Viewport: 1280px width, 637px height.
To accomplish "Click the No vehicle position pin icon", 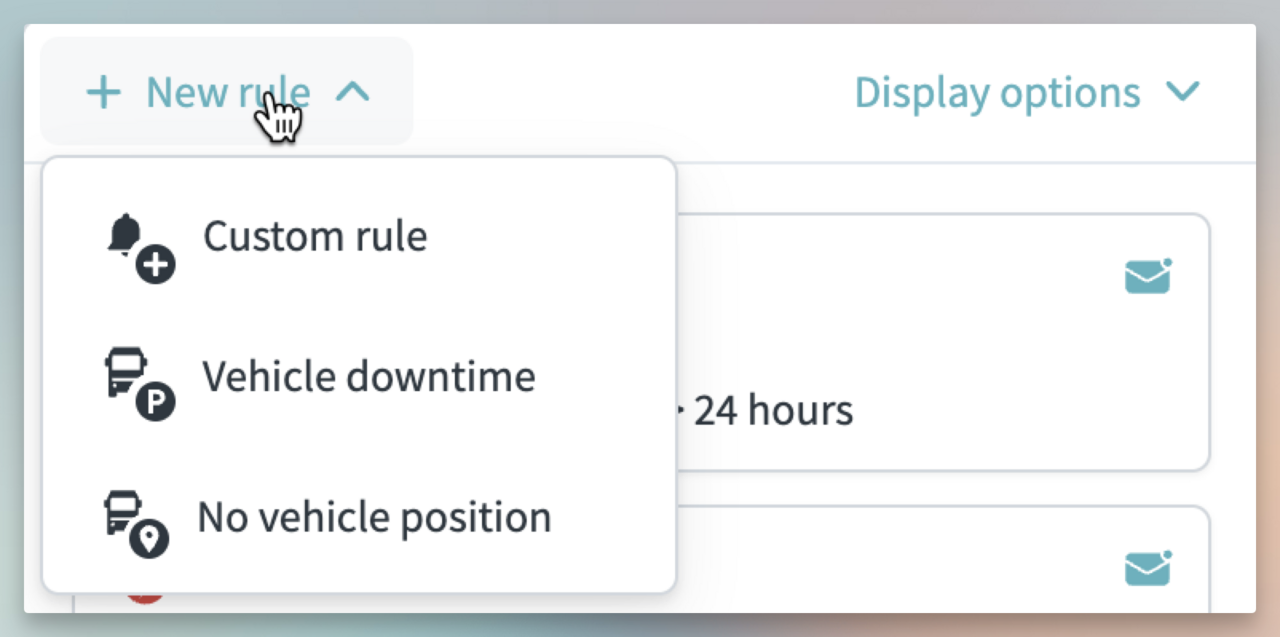I will point(137,523).
